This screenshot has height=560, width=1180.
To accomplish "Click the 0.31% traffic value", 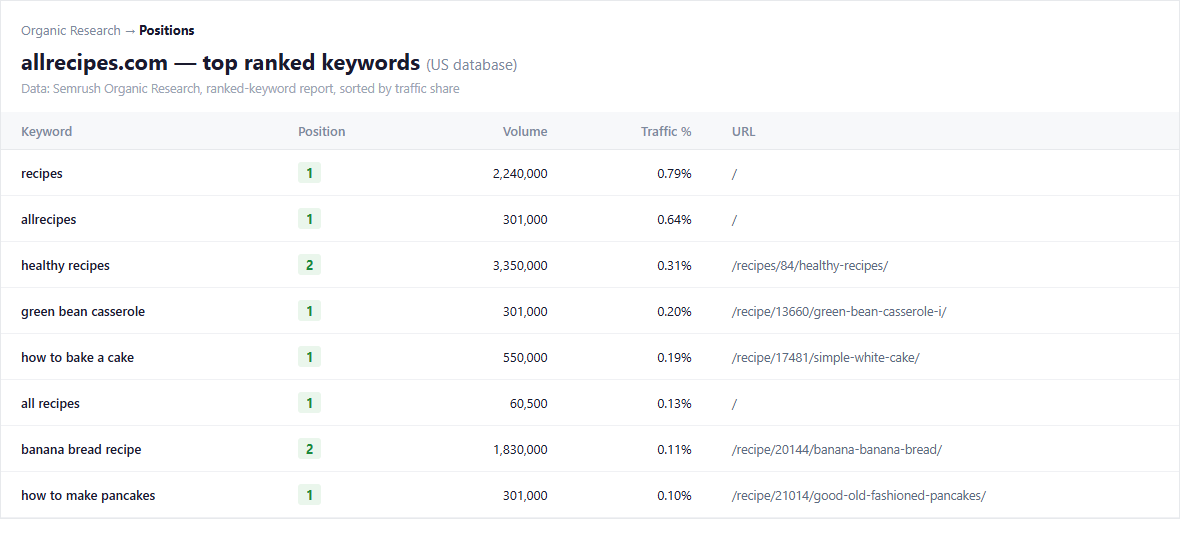I will [x=674, y=266].
